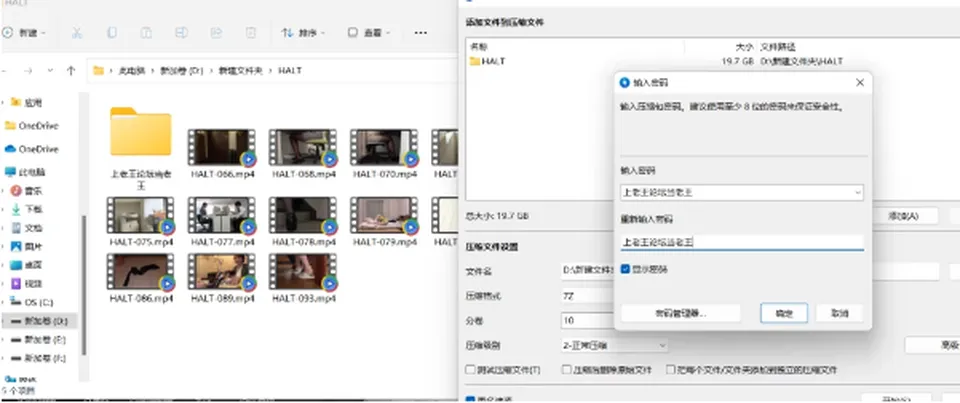Screen dimensions: 960x403
Task: Open the 查看 (View) dropdown in Explorer
Action: pos(369,32)
